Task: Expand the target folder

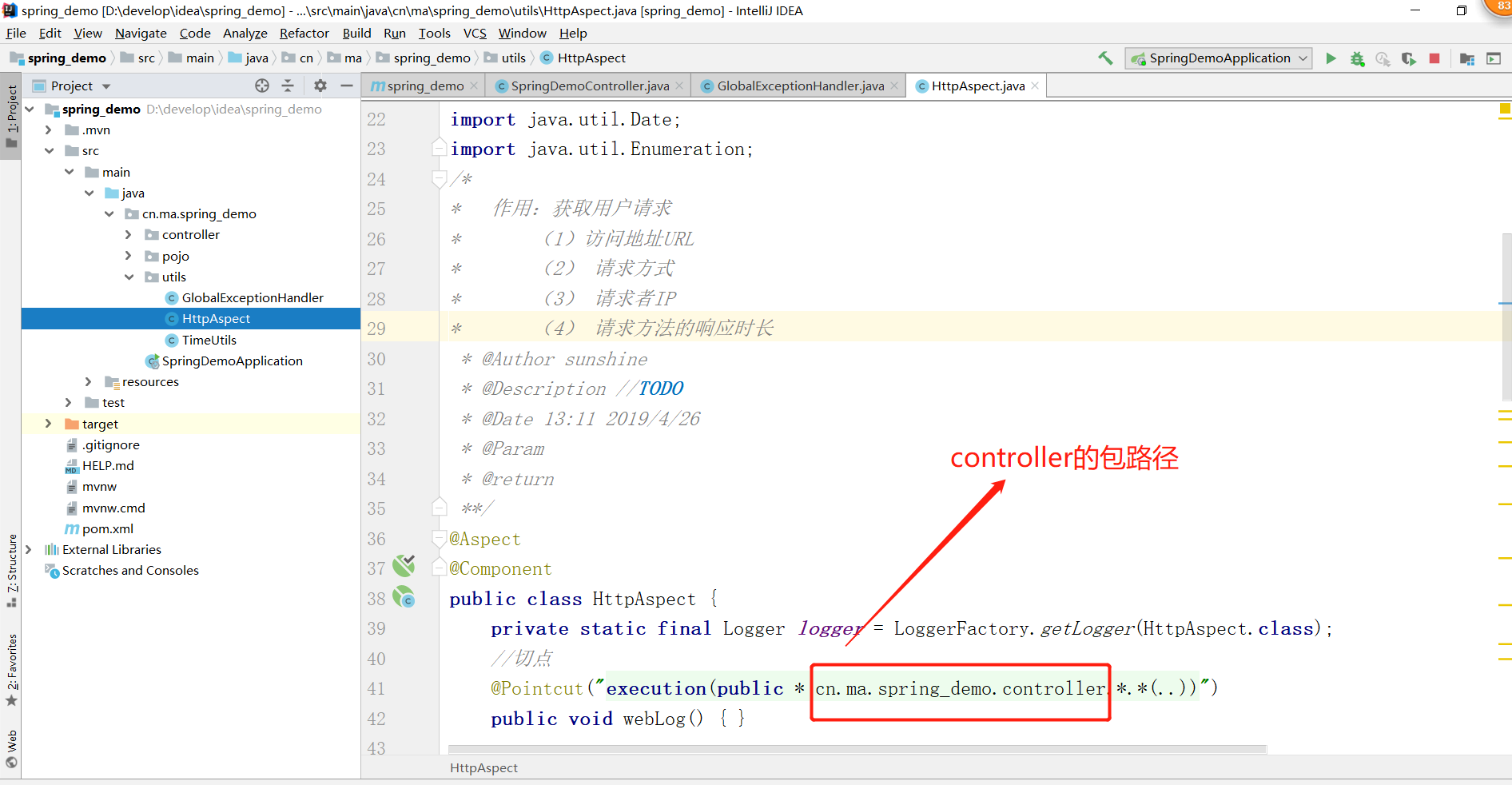Action: coord(49,424)
